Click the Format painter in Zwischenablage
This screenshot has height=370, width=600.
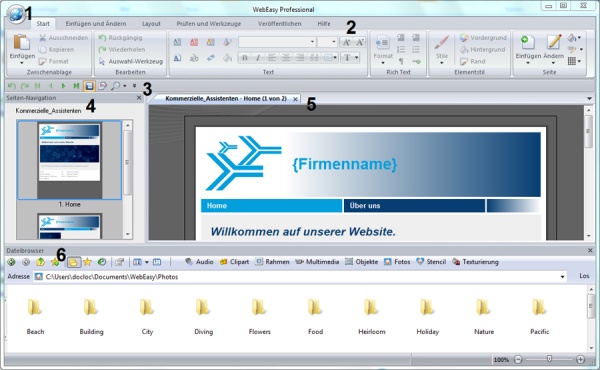click(54, 61)
